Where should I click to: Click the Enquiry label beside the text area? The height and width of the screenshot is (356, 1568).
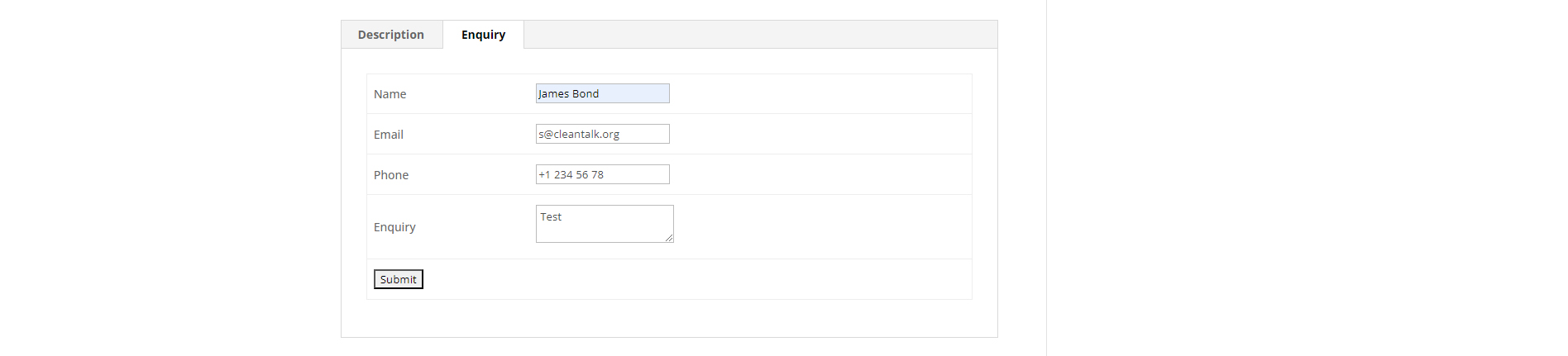tap(394, 227)
